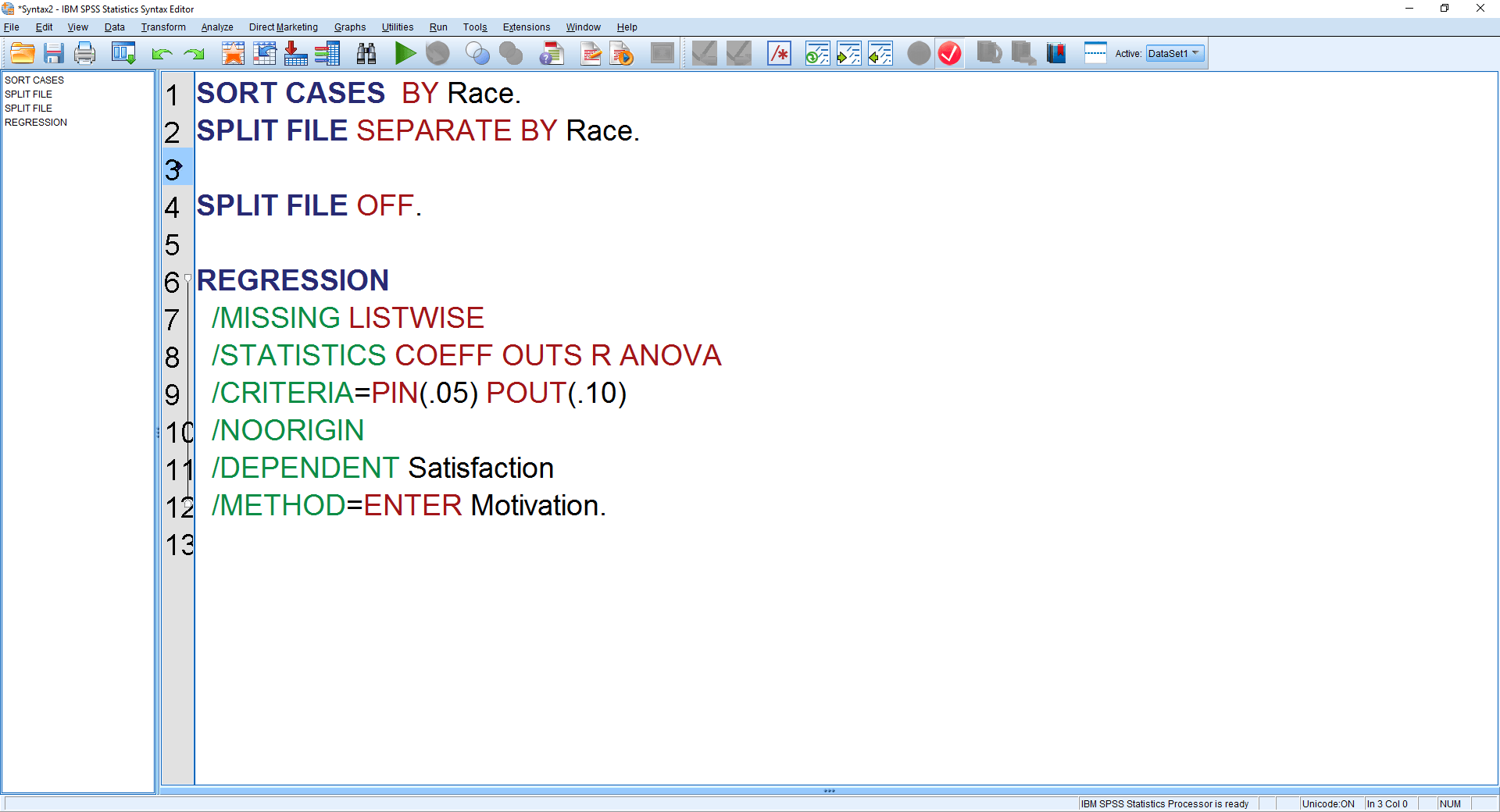Click the horizontal scrollbar below the editor

[828, 791]
